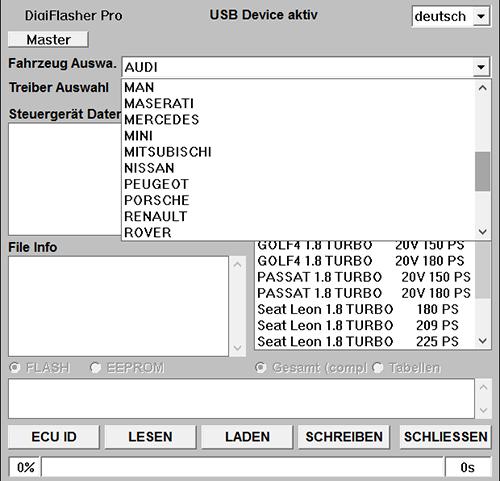This screenshot has height=481, width=500.
Task: Choose the Tabellen radio option
Action: (x=377, y=367)
